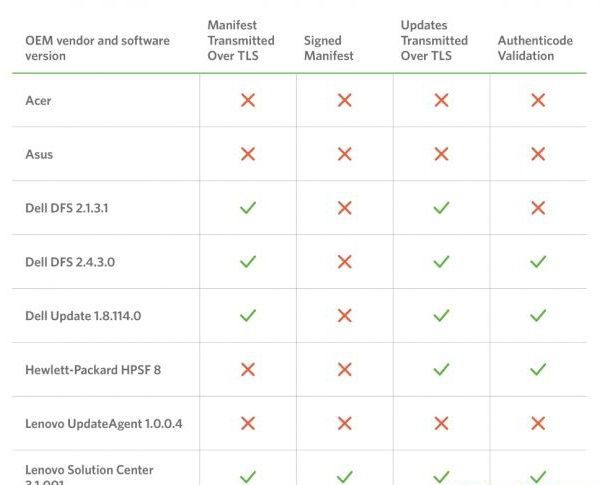Click Dell DFS 2.1.3.1 Authenticode Validation red X
The image size is (600, 485).
click(538, 208)
